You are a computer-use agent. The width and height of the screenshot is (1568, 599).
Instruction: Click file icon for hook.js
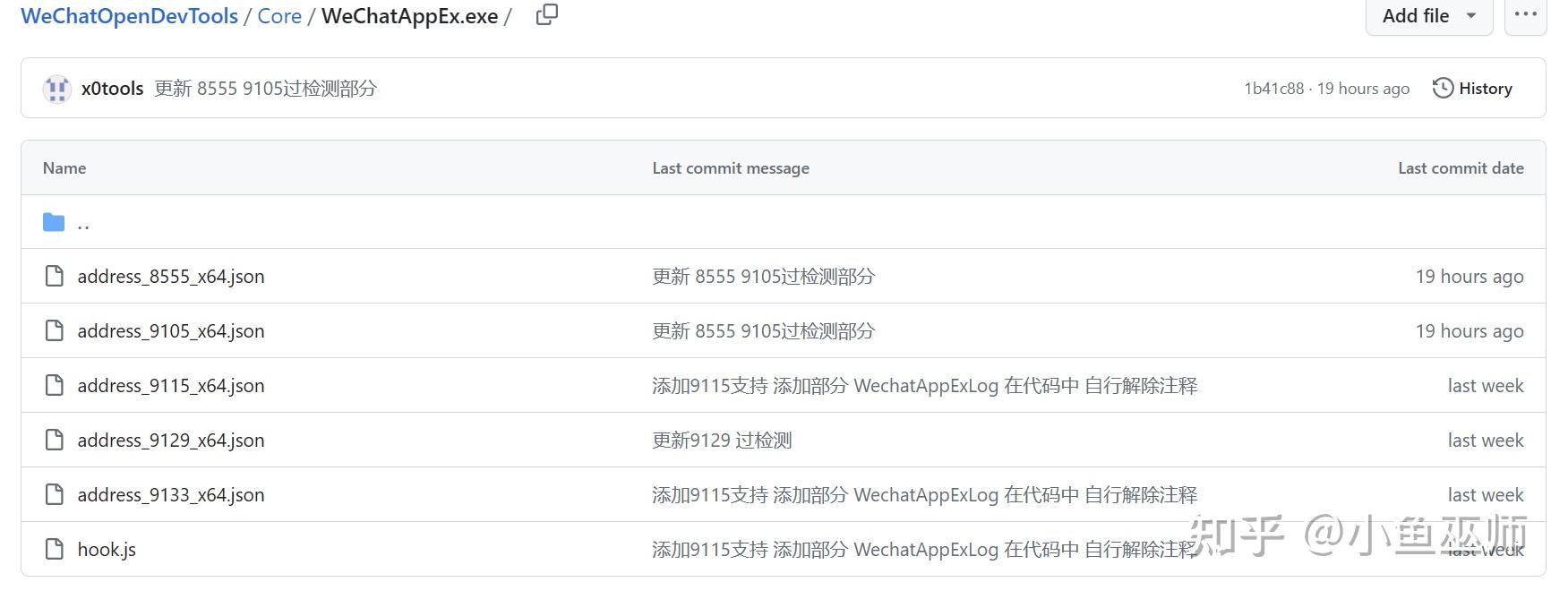click(x=54, y=549)
